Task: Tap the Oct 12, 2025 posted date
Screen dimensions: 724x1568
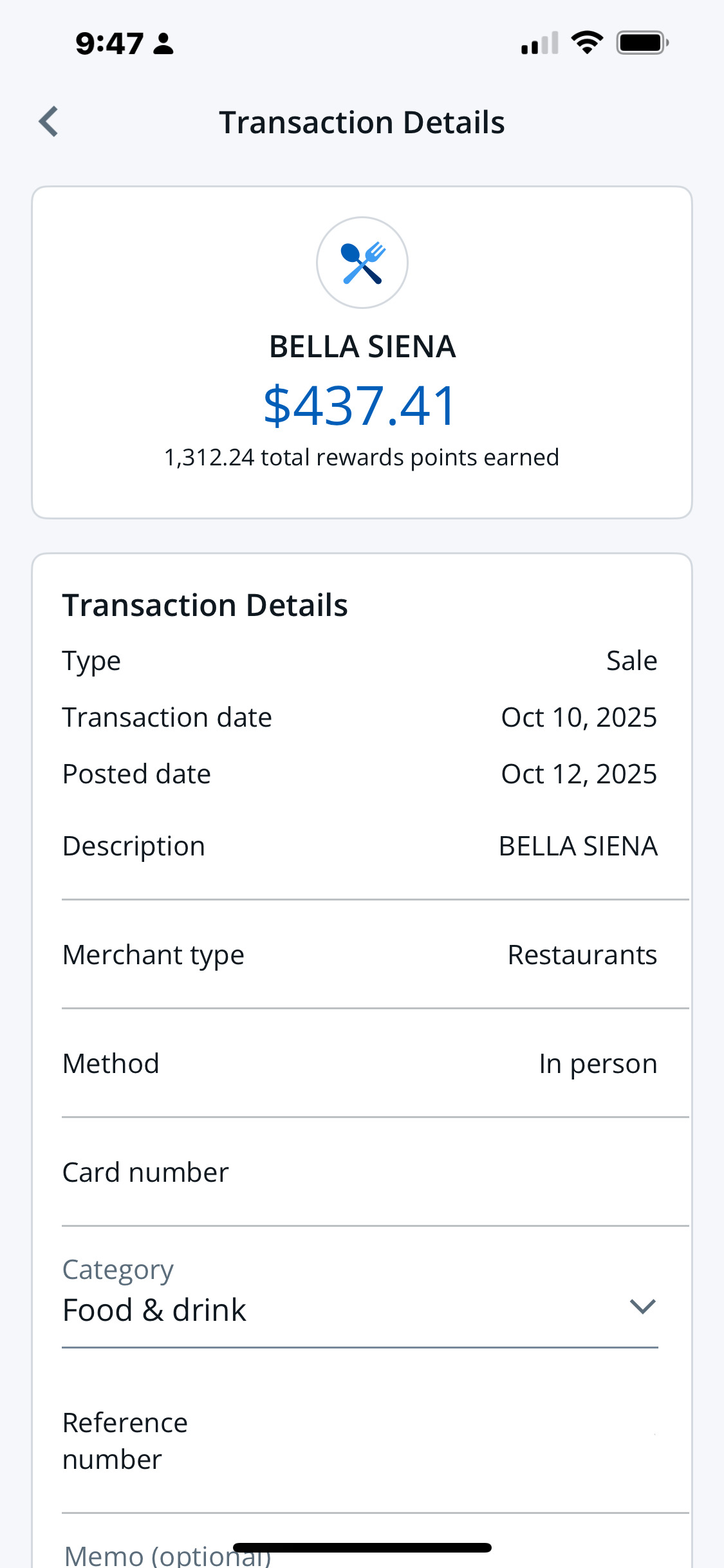Action: [x=579, y=774]
